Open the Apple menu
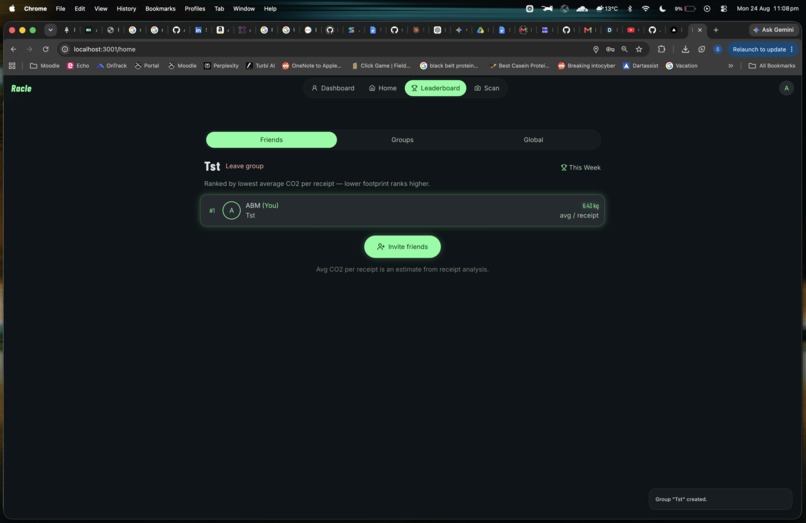This screenshot has width=806, height=523. (12, 9)
